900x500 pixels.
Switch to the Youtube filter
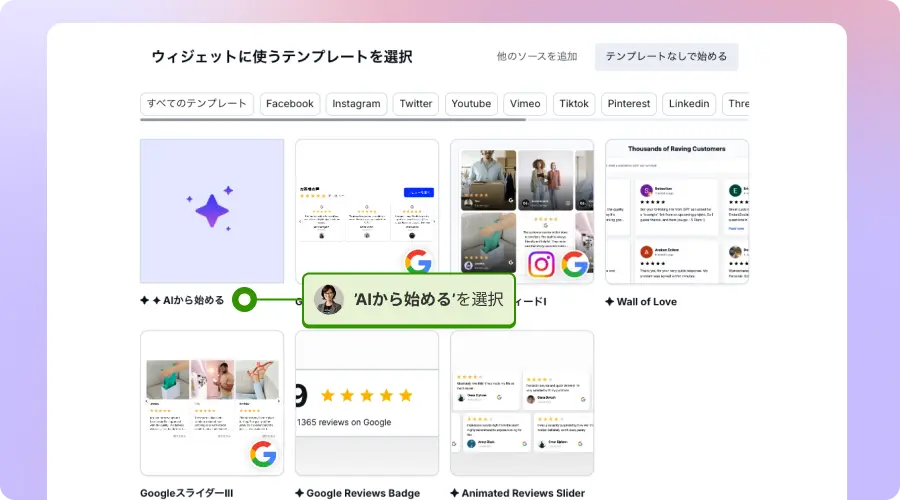tap(471, 104)
